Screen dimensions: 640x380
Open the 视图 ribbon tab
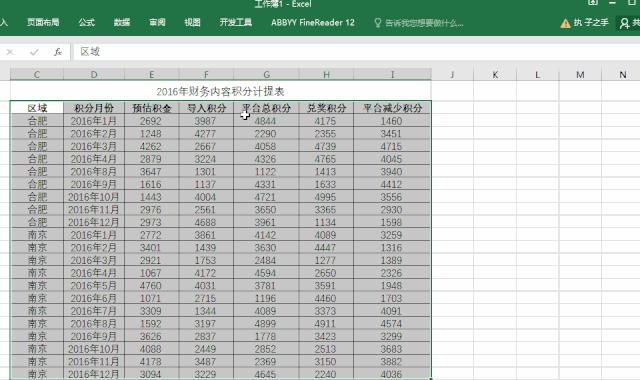[x=192, y=22]
